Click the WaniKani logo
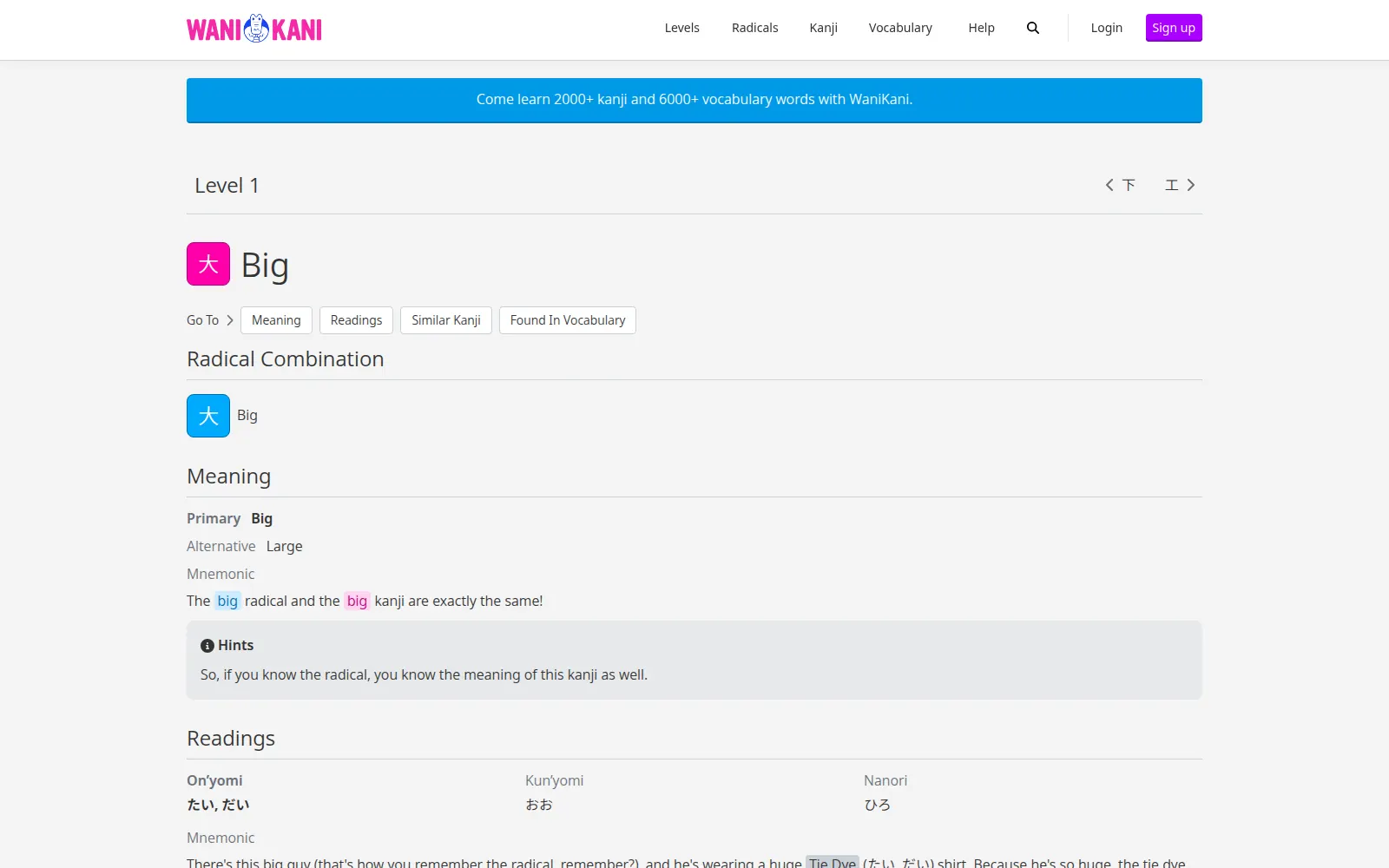 (x=254, y=29)
